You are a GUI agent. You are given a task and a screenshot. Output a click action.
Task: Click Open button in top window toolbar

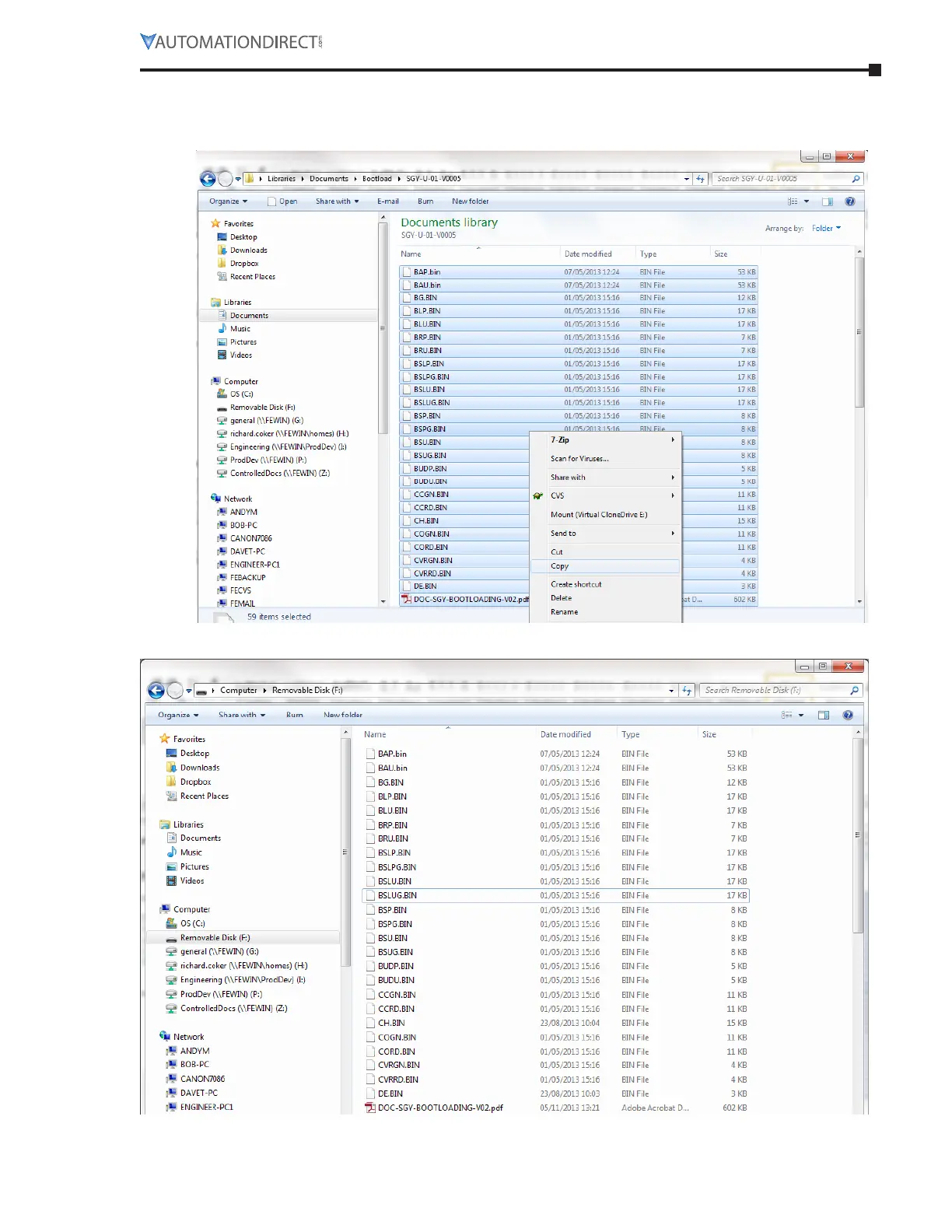click(x=282, y=201)
